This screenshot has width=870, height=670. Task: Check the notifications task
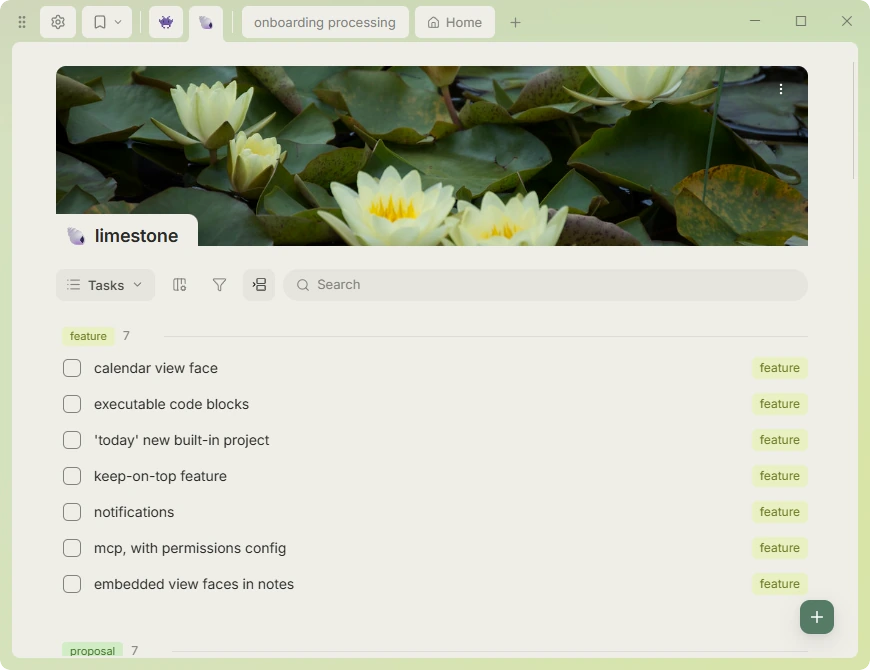(72, 512)
